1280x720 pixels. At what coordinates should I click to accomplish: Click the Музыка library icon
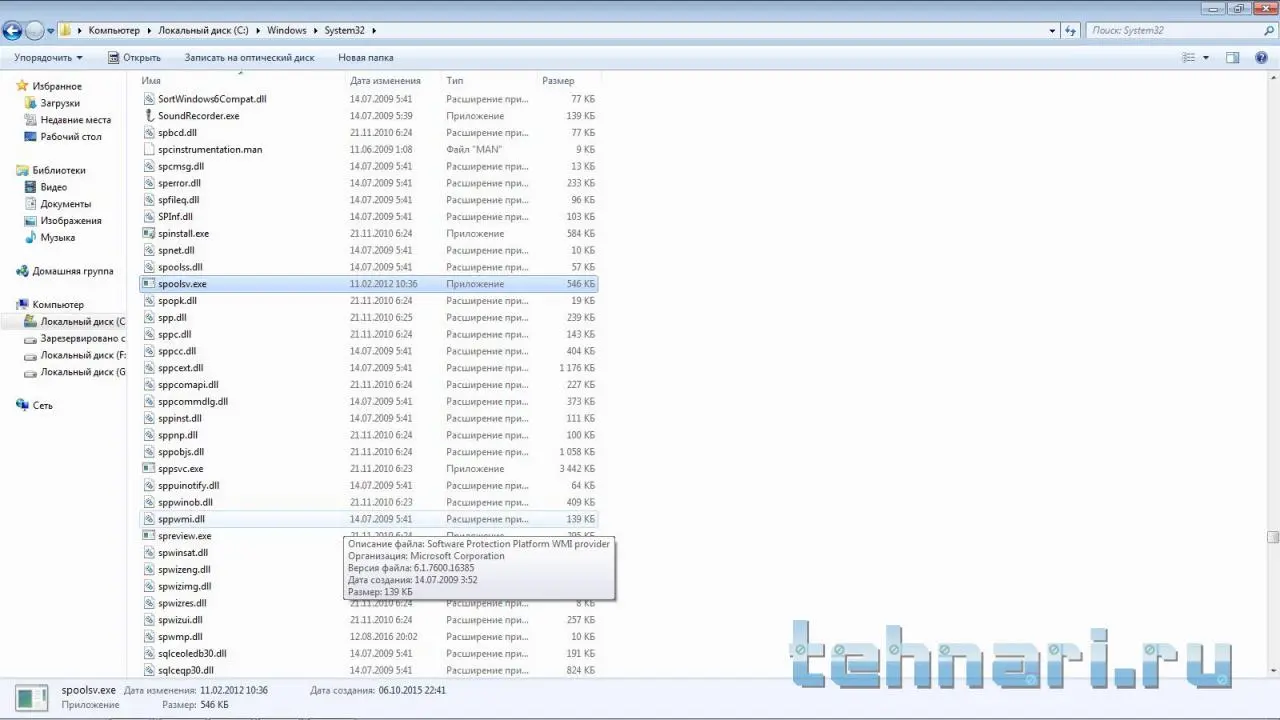[31, 238]
